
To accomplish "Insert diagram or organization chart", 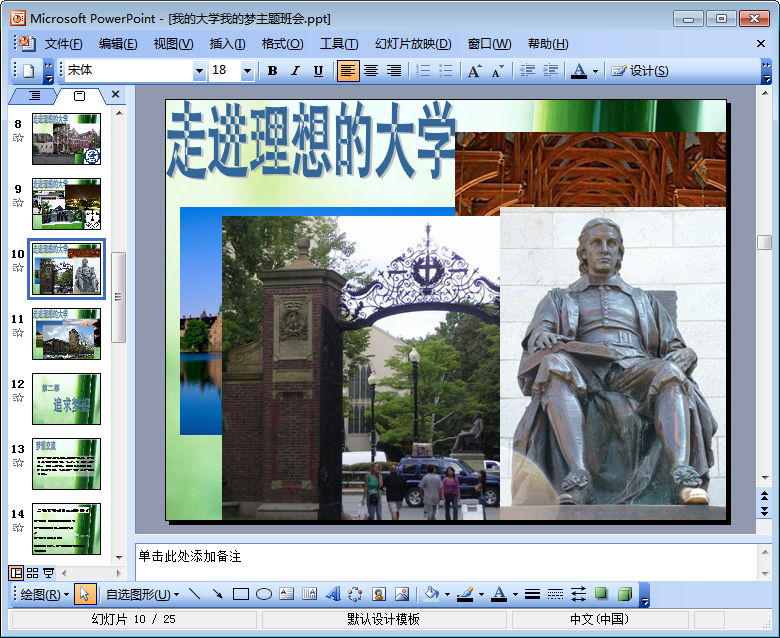I will pos(355,594).
